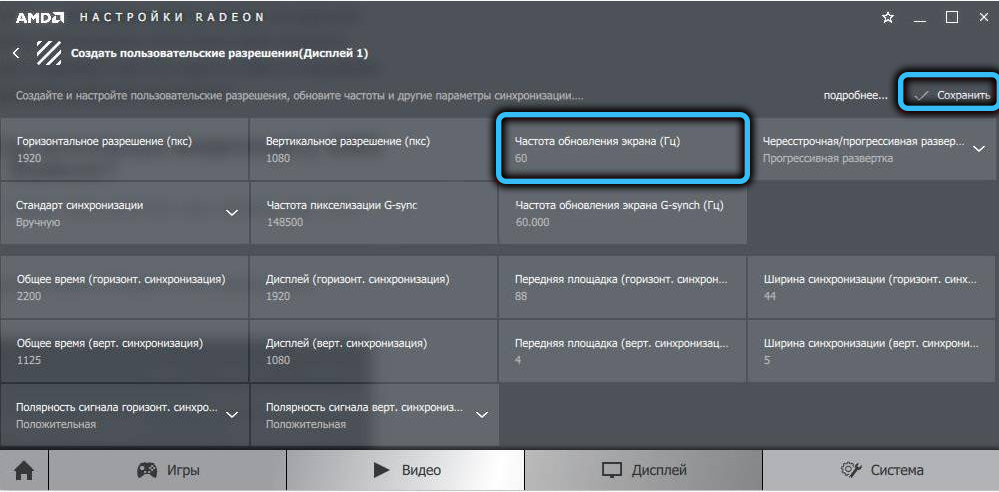The height and width of the screenshot is (492, 999).
Task: Expand Чересстрочная/прогрессивная развертка dropdown
Action: point(978,148)
